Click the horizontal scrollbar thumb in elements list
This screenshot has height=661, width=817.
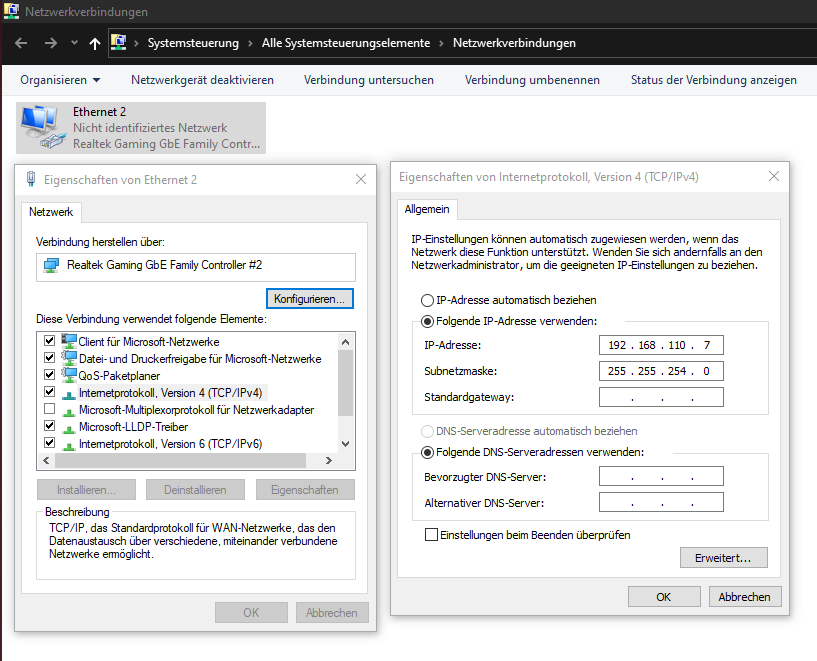click(x=180, y=460)
